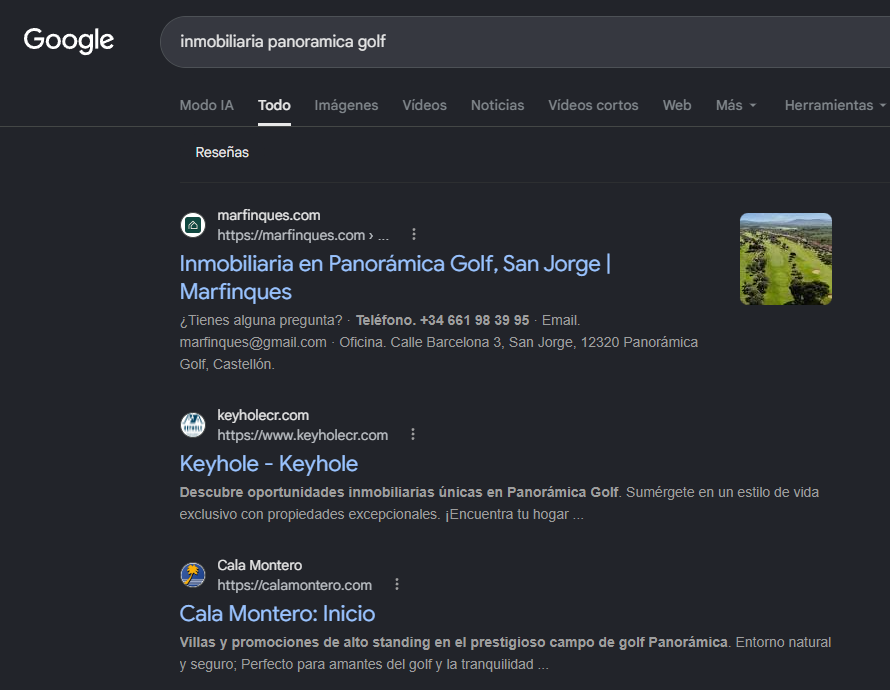
Task: Select the Todo tab
Action: click(x=274, y=106)
